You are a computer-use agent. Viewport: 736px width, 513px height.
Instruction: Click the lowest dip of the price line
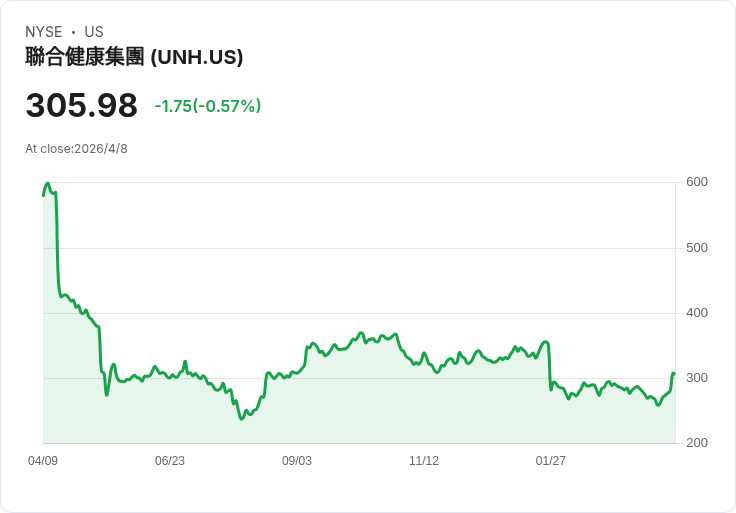coord(241,418)
